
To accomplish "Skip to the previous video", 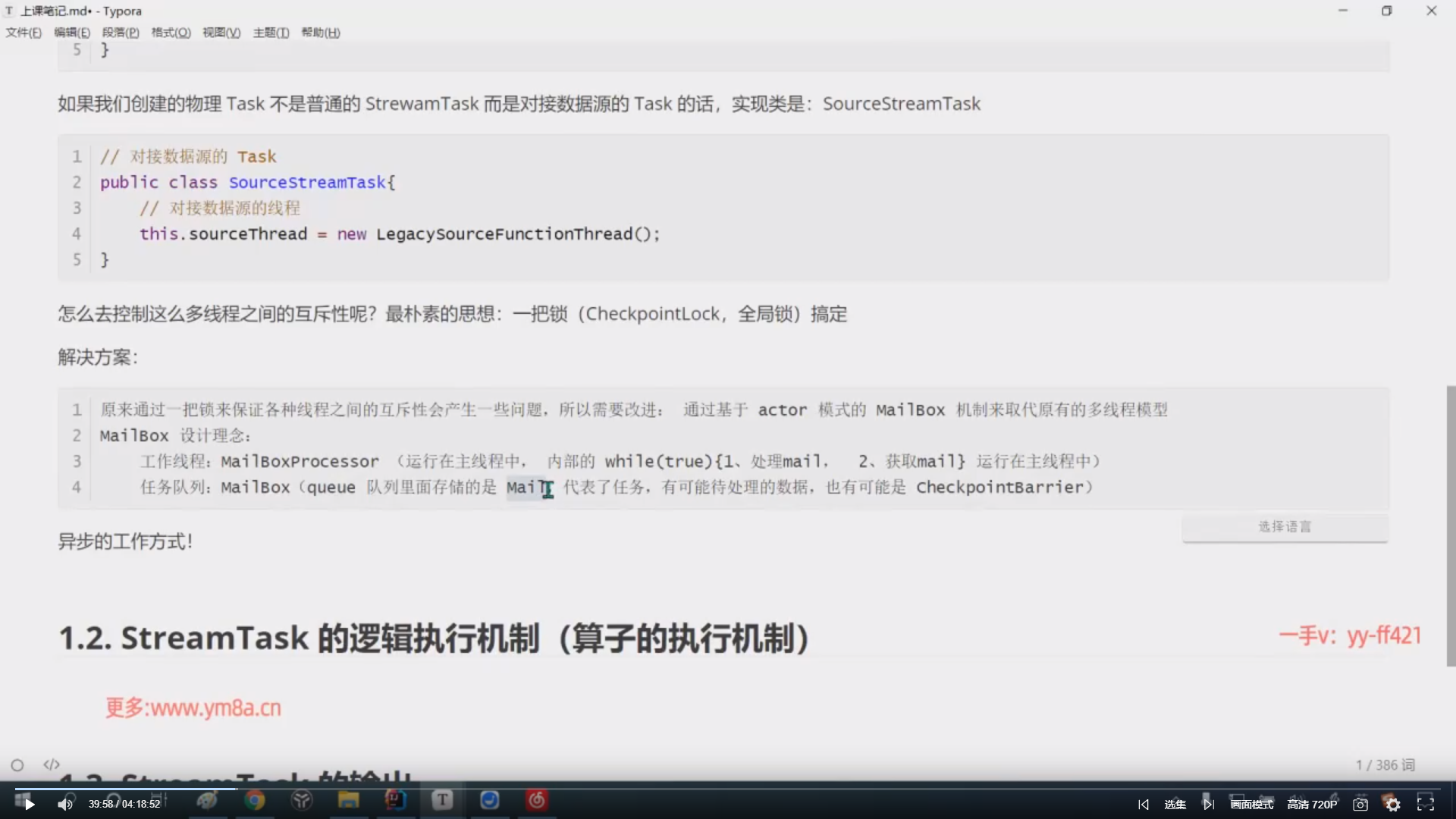I will tap(1144, 805).
